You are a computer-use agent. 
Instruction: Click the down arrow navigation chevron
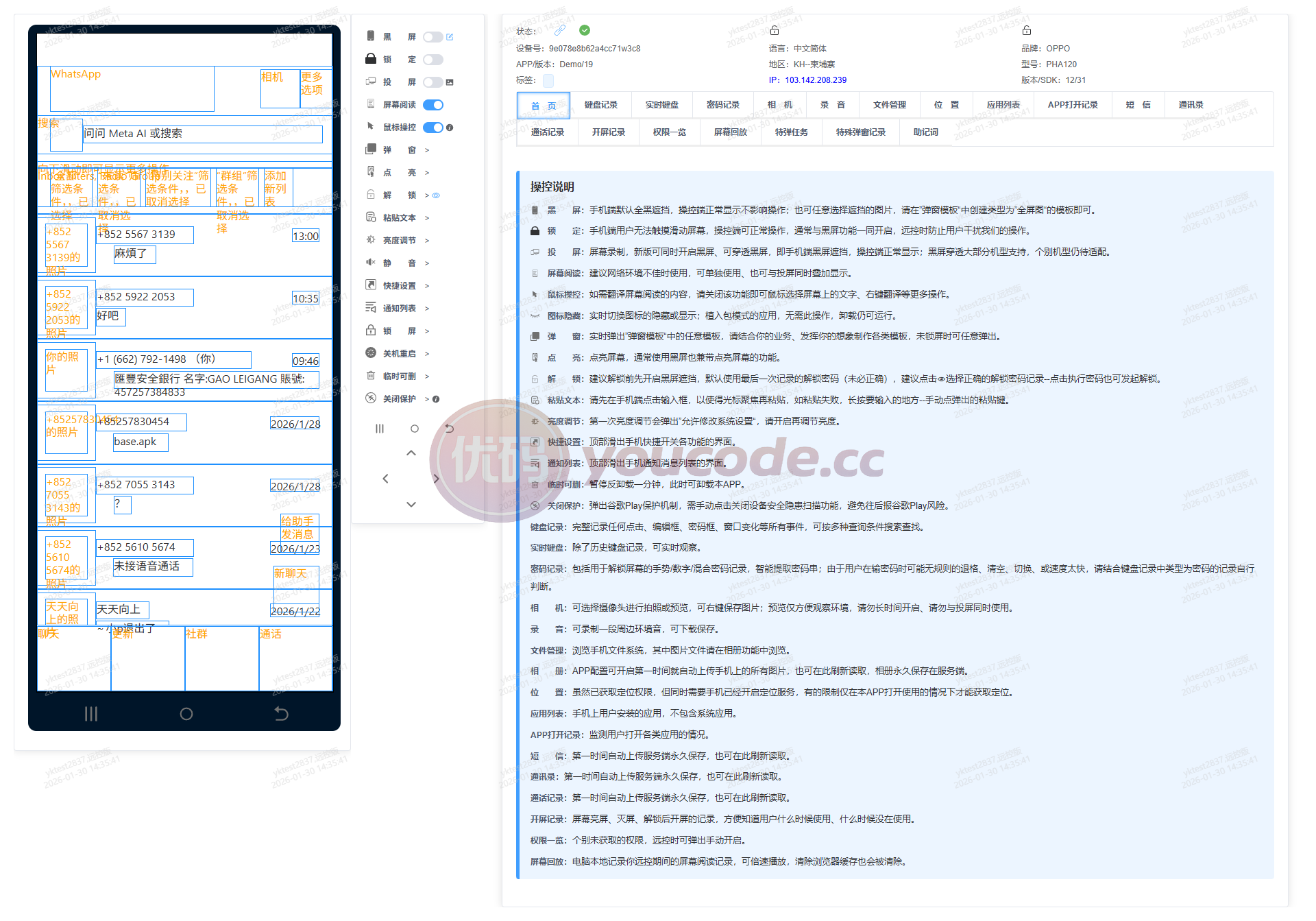tap(411, 505)
